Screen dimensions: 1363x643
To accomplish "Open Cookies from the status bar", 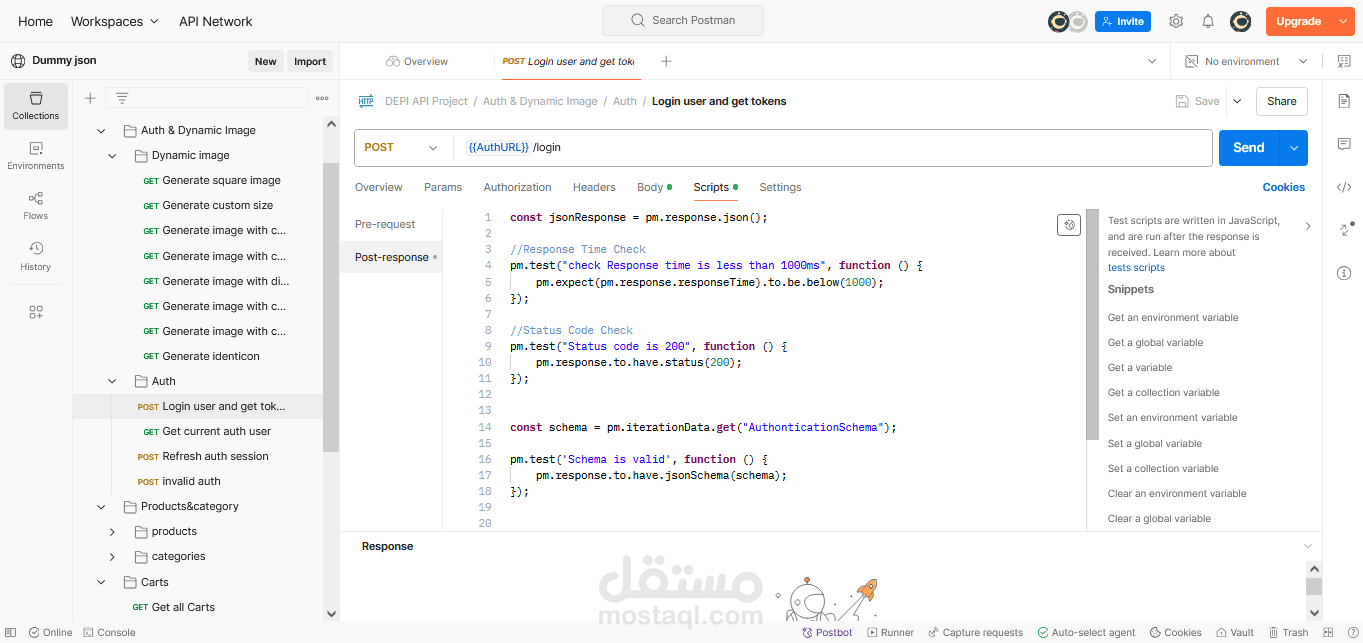I will point(1175,632).
